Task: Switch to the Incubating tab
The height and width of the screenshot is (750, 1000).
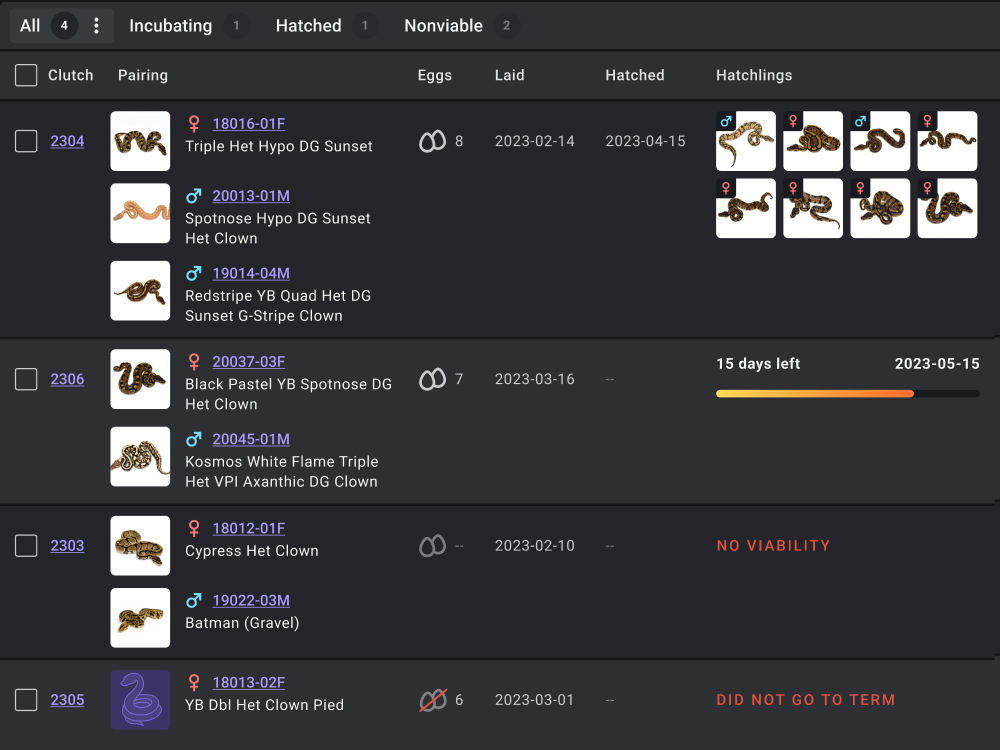Action: 170,26
